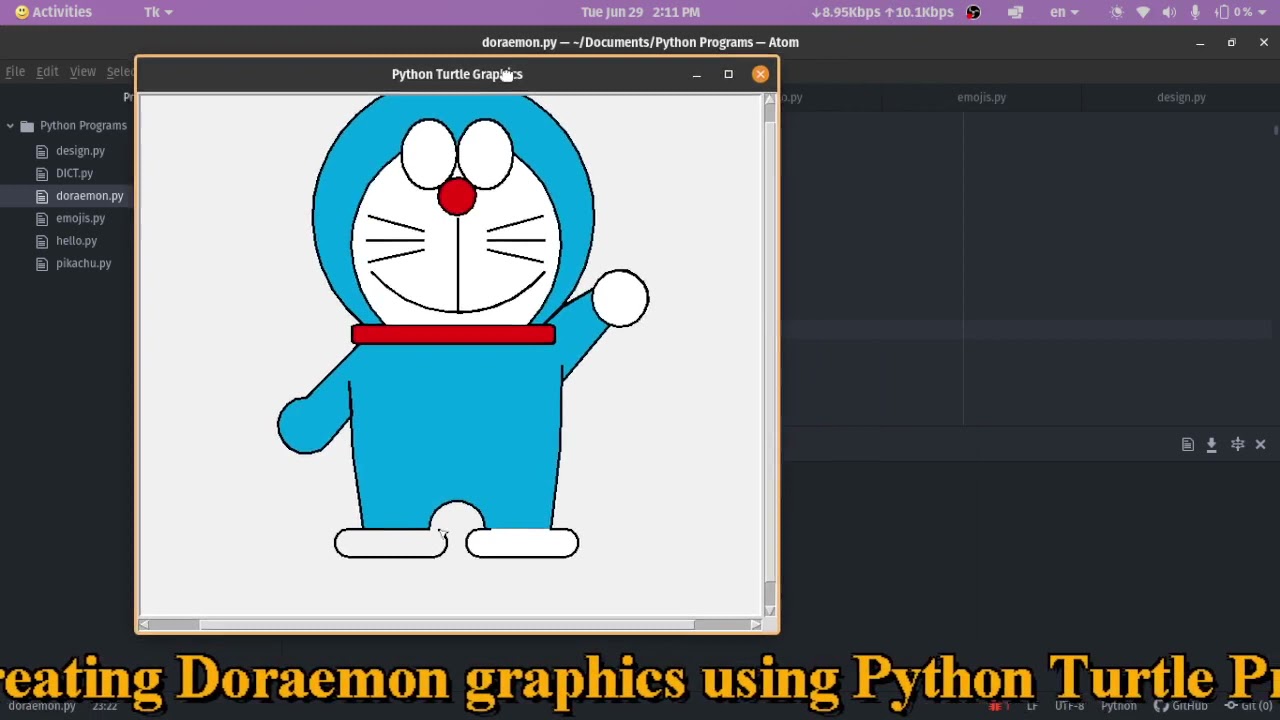This screenshot has width=1280, height=720.
Task: Open the Edit menu in Atom
Action: tap(47, 72)
